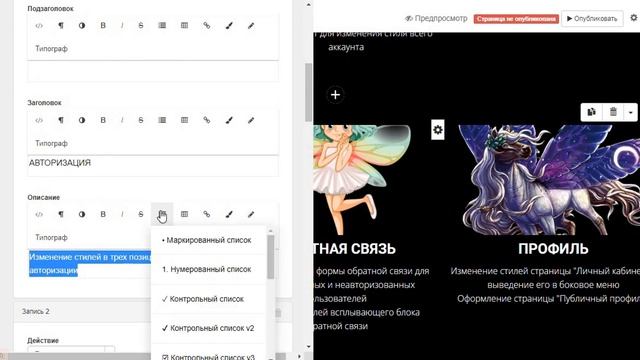Open contrast/color options in Подзаголовок toolbar
This screenshot has width=640, height=360.
coord(82,26)
